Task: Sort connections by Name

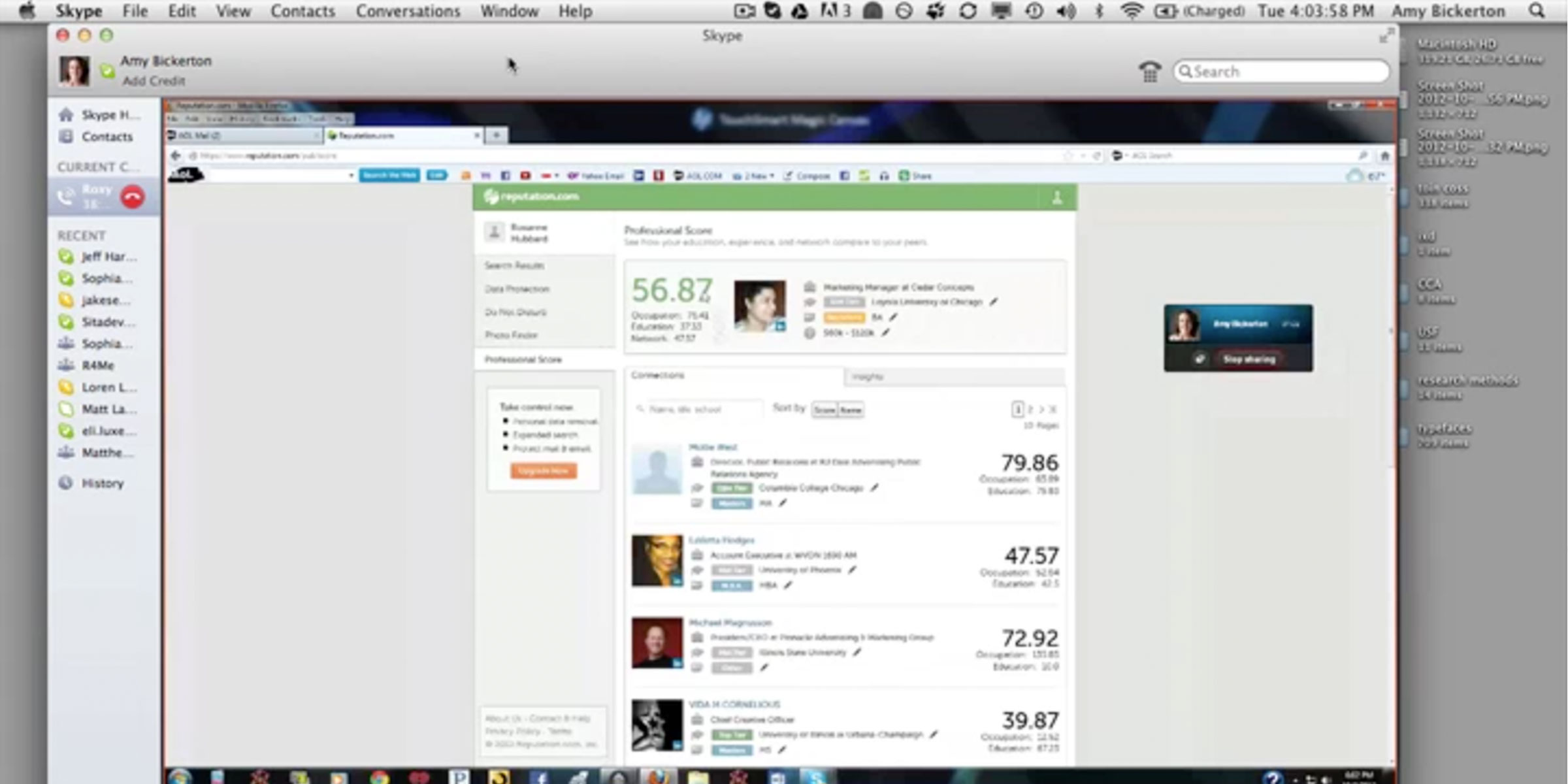Action: pyautogui.click(x=851, y=410)
